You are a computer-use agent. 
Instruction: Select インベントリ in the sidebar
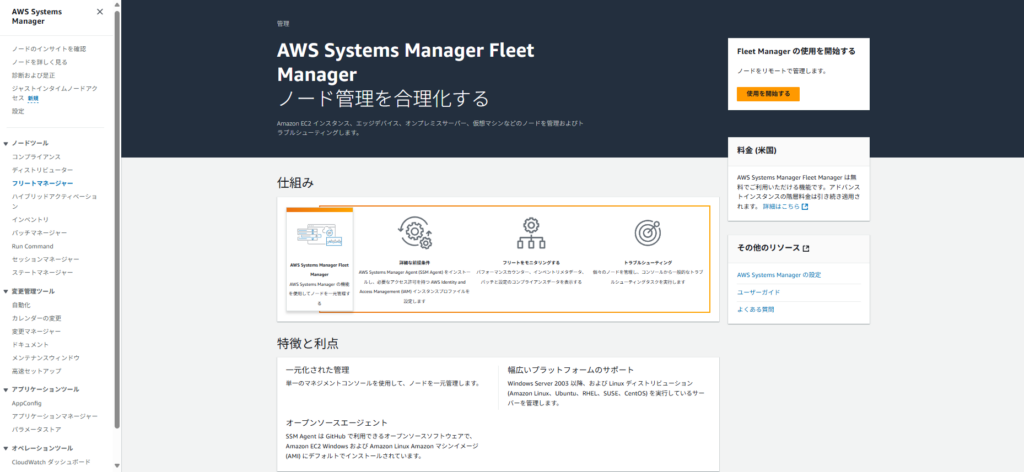30,220
